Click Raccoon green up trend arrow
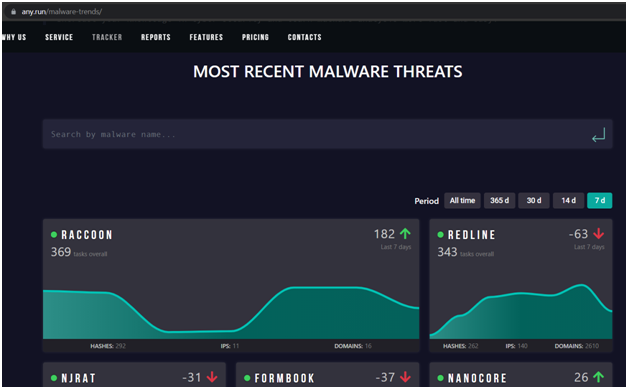 point(405,234)
